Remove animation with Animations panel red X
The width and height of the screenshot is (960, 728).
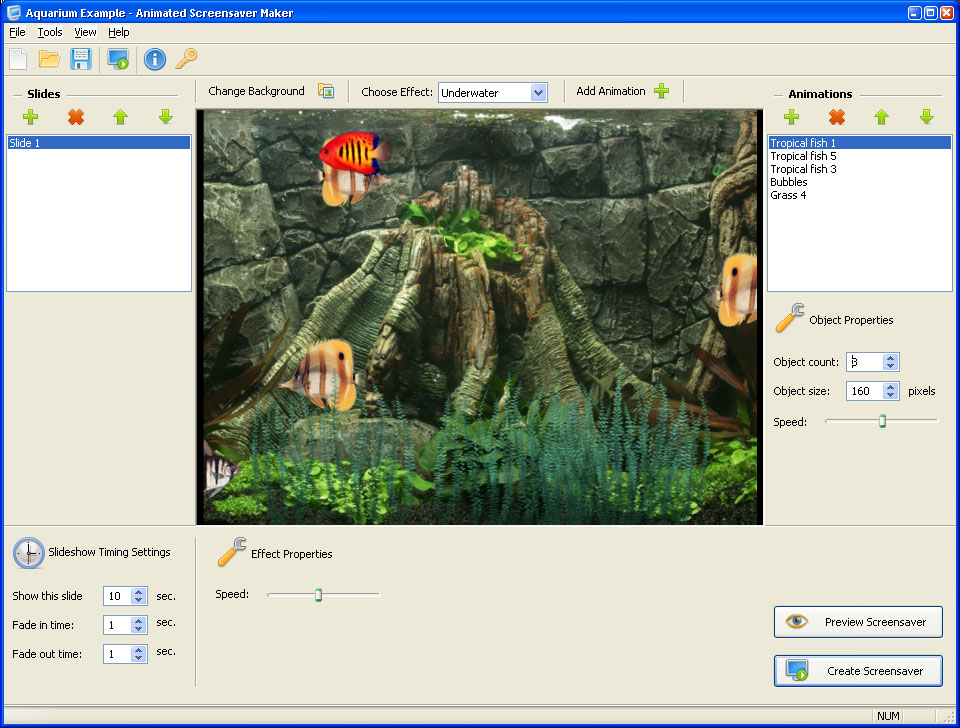pos(837,116)
